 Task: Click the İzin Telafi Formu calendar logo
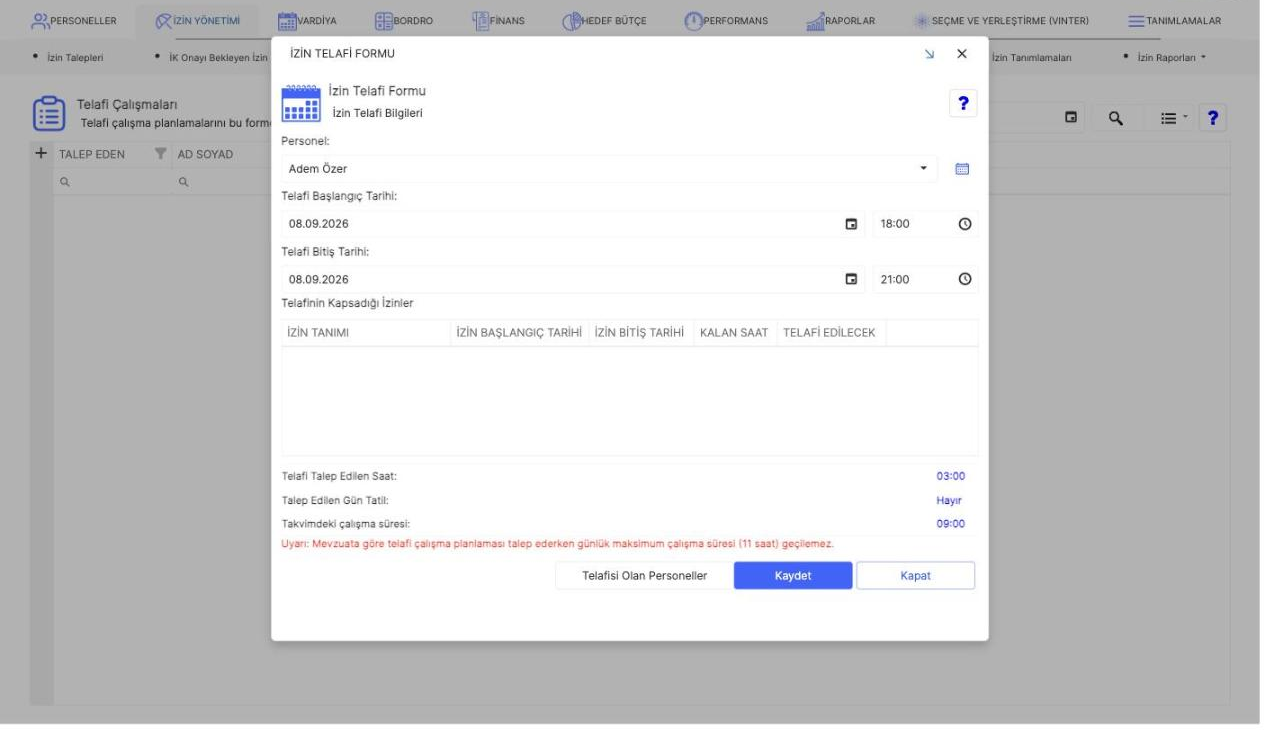(x=303, y=102)
